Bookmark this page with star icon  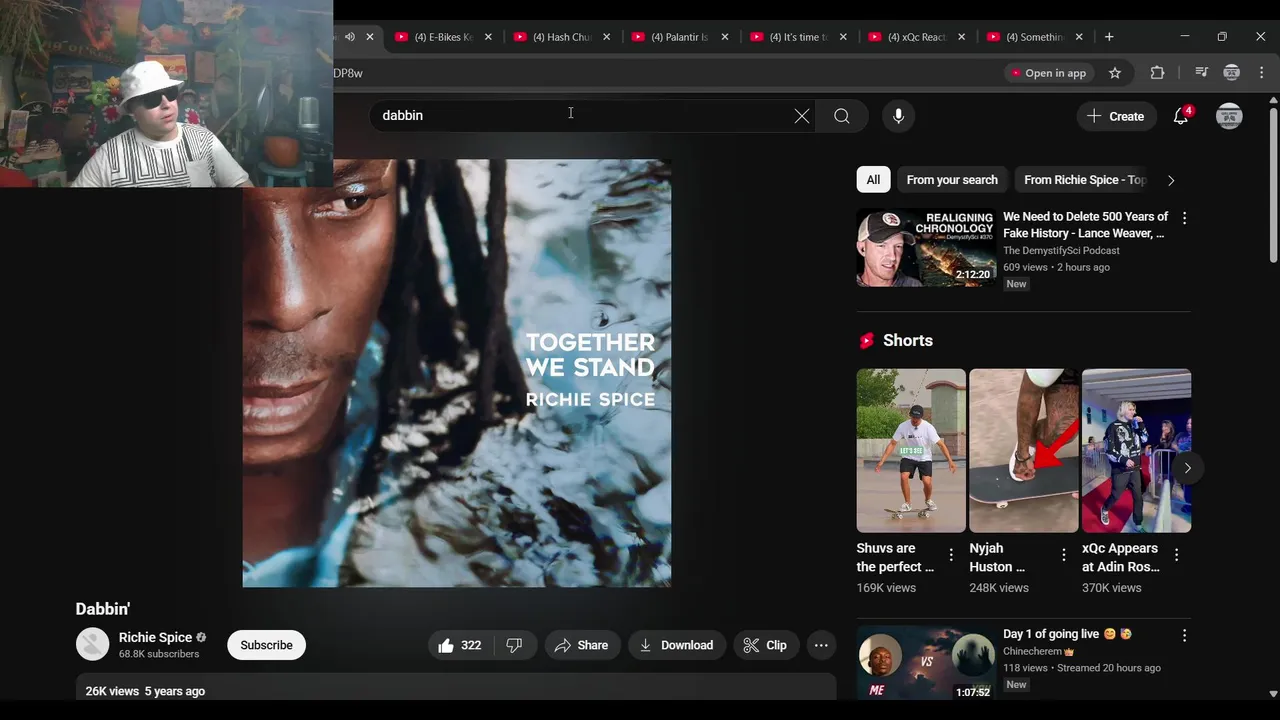pyautogui.click(x=1115, y=73)
